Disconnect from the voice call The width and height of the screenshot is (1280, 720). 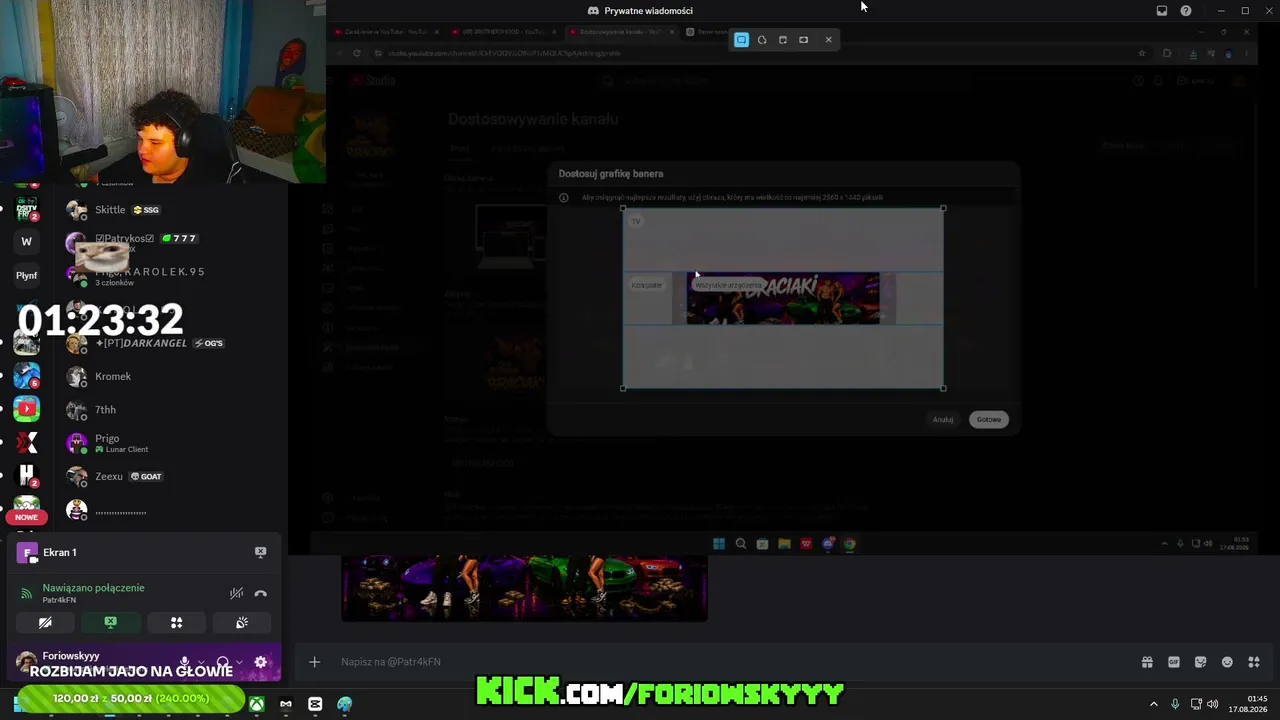pyautogui.click(x=261, y=593)
